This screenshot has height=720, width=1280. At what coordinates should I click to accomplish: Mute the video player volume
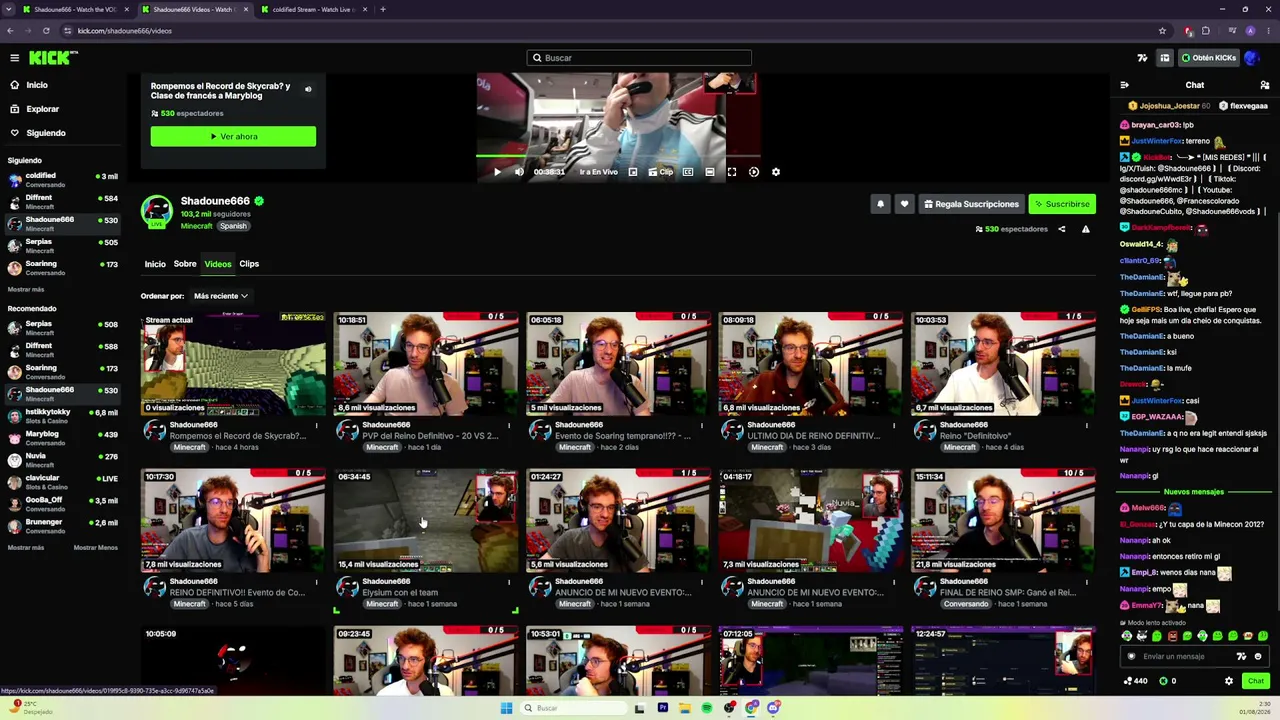coord(519,172)
